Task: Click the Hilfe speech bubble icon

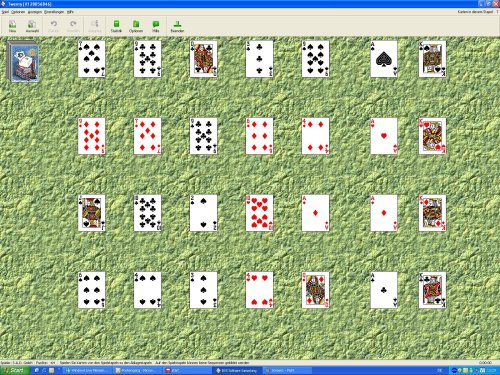Action: tap(156, 26)
